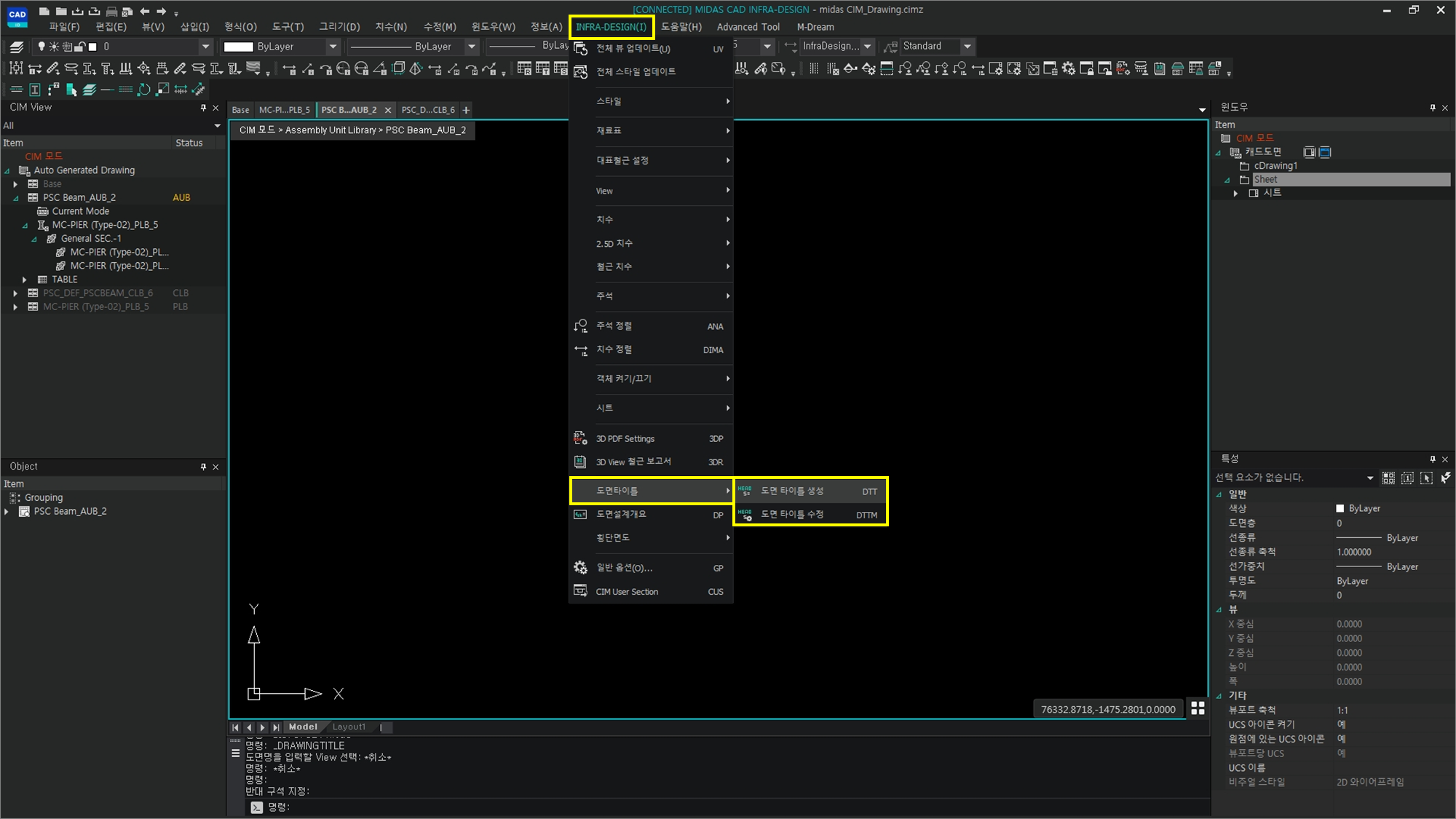Click 3D PDF Settings menu item
The height and width of the screenshot is (819, 1456).
(651, 439)
